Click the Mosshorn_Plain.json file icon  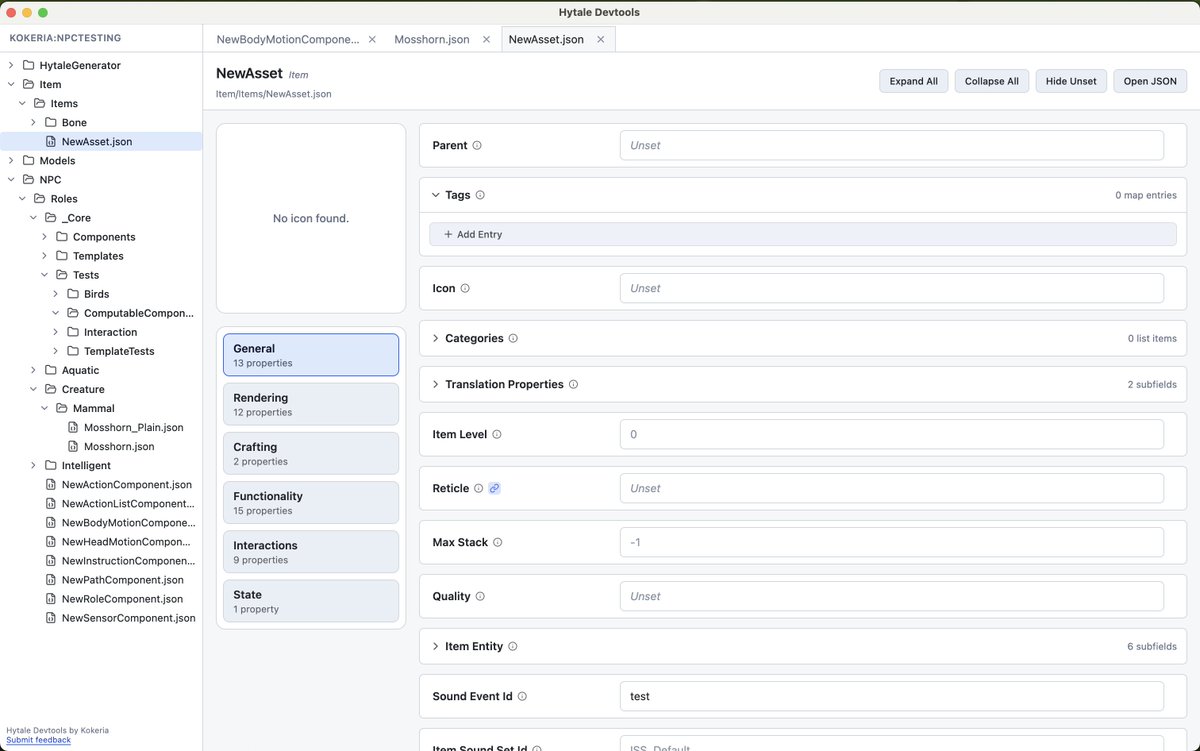tap(73, 427)
